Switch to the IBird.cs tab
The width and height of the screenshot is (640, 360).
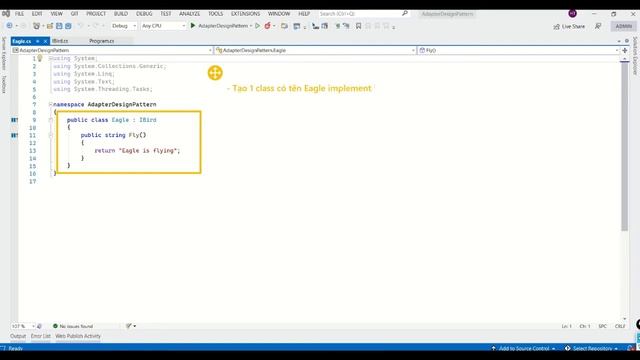pyautogui.click(x=60, y=41)
